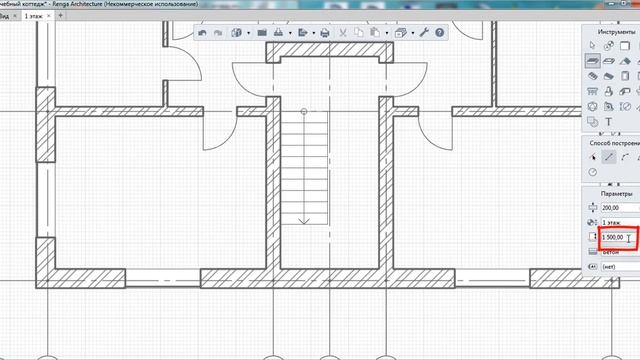Expand the dropdown arrow beside the save icon
The image size is (640, 360).
(290, 33)
